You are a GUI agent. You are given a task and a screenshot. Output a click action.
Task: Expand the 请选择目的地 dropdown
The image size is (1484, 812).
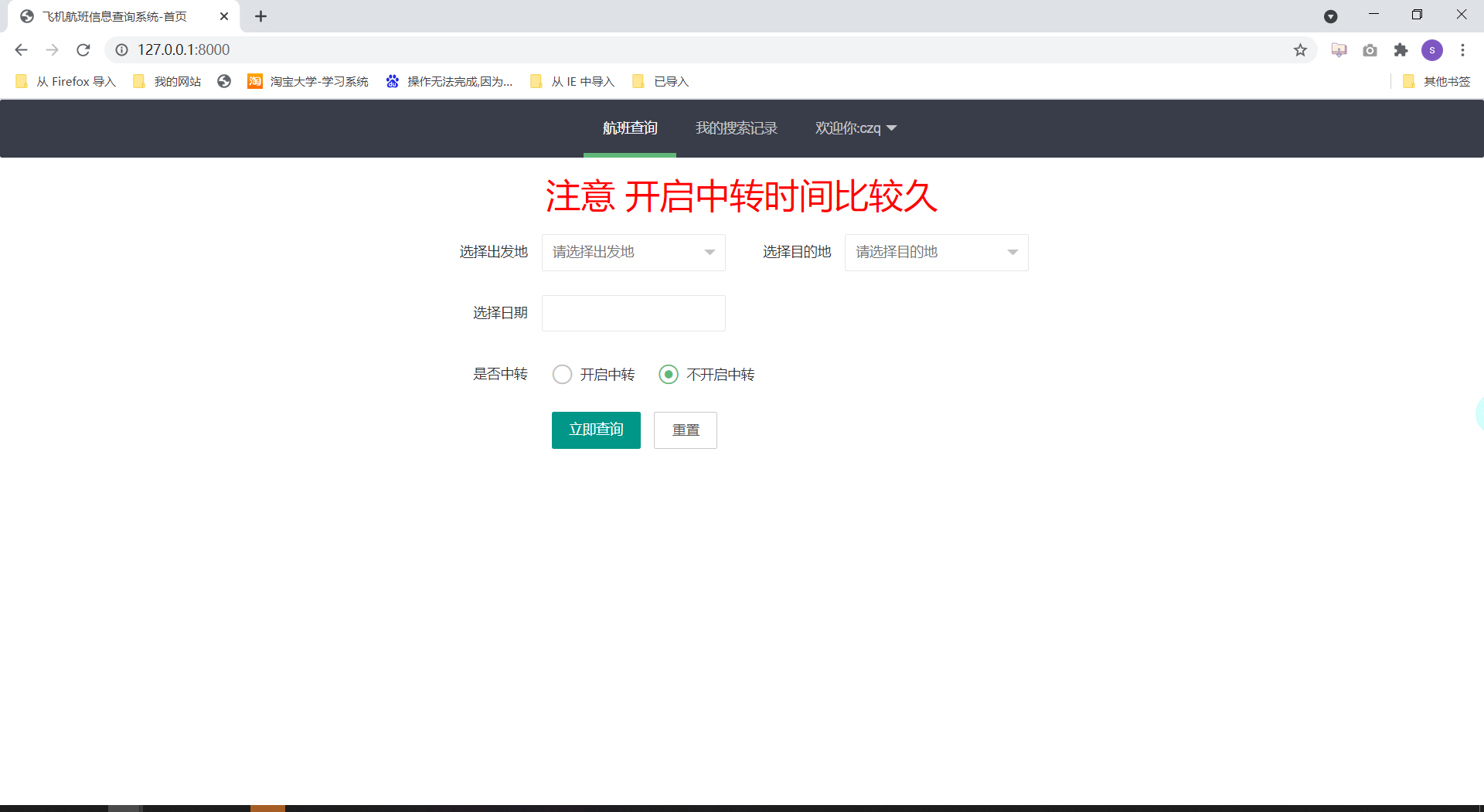(937, 253)
